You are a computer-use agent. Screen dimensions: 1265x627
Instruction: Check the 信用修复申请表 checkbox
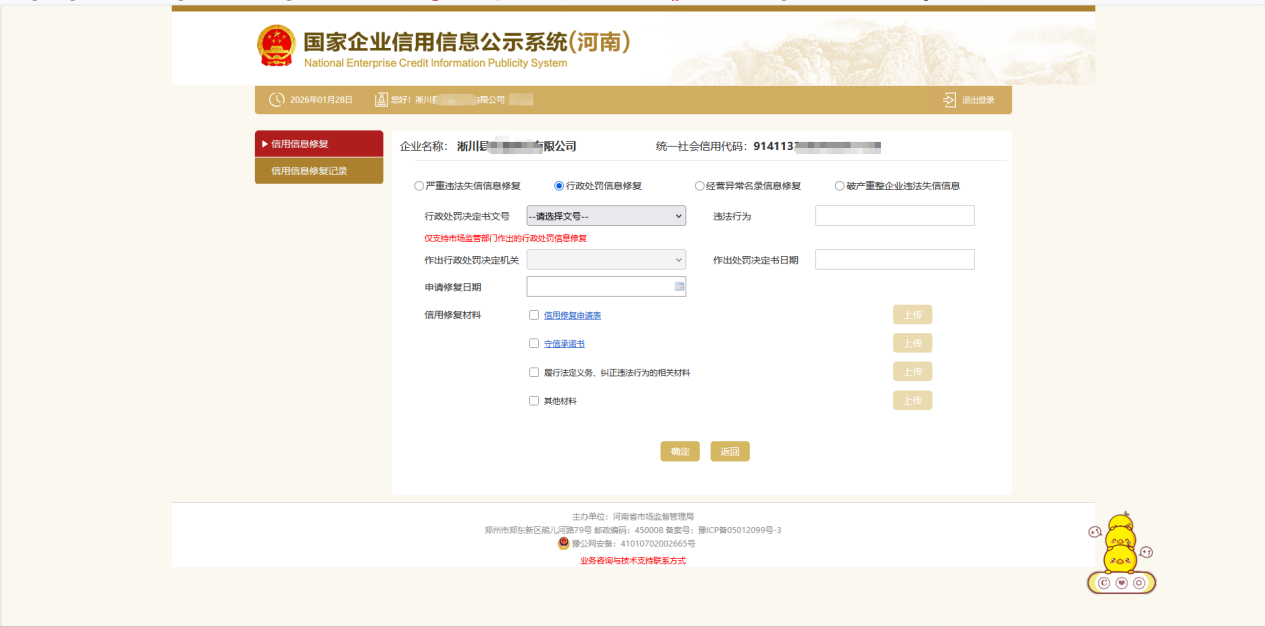534,314
